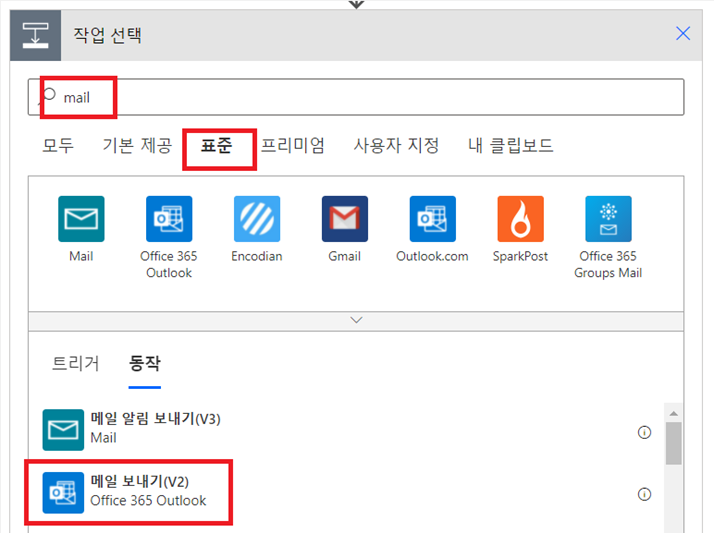Show info for 메일 알림 보내기(V3)
Image resolution: width=714 pixels, height=533 pixels.
tap(644, 432)
